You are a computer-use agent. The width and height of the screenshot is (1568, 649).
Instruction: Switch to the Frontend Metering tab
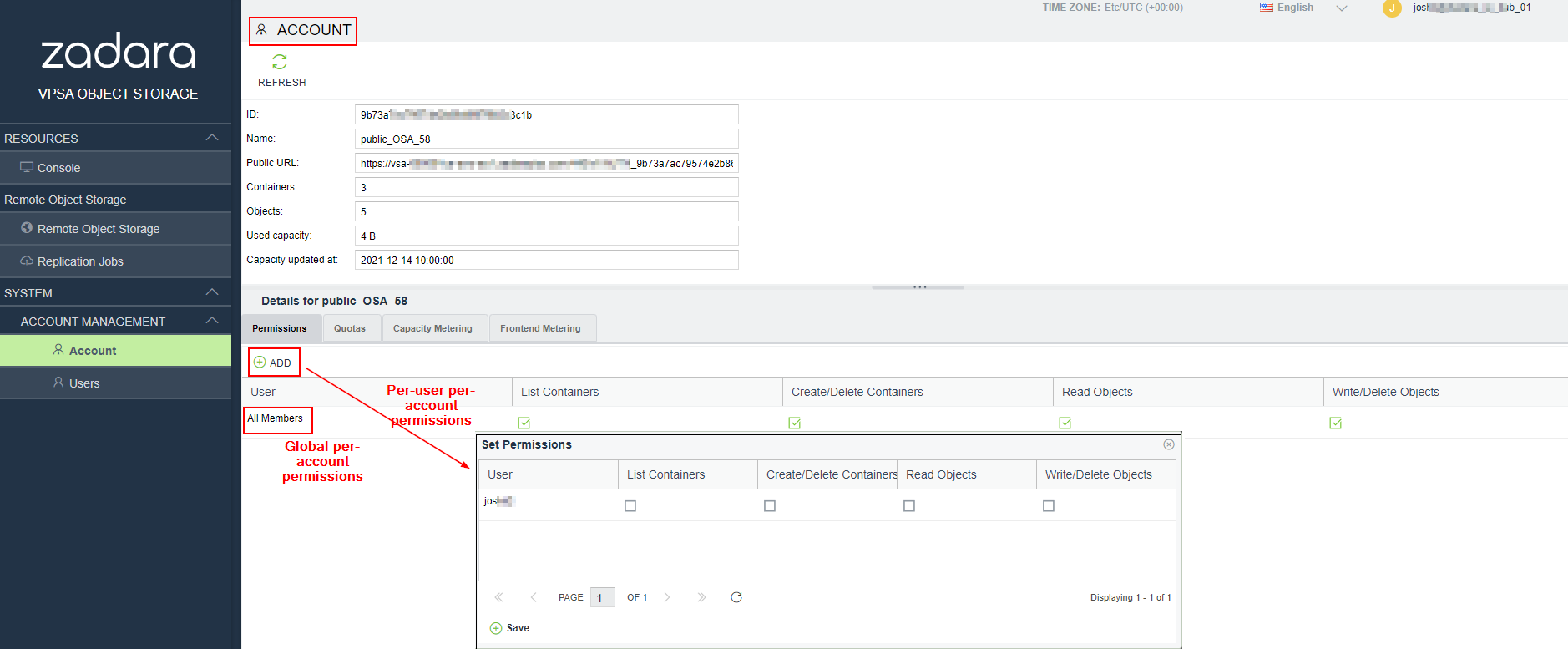[x=541, y=328]
